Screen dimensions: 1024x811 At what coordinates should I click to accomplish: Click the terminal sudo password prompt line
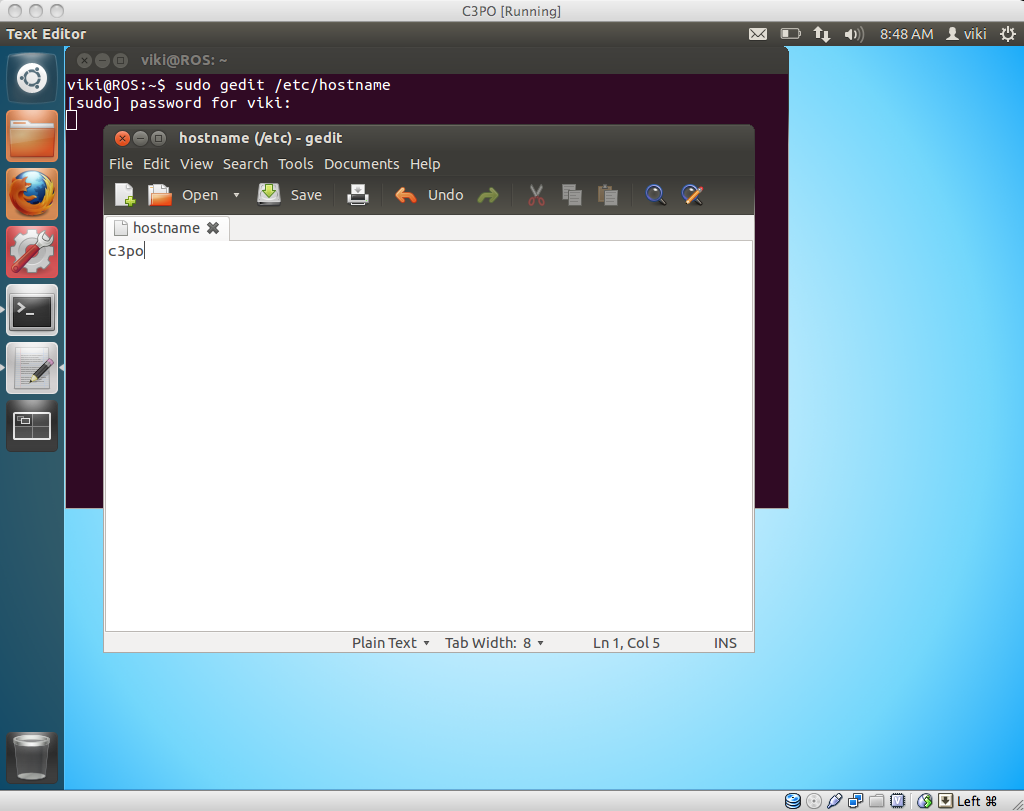178,103
